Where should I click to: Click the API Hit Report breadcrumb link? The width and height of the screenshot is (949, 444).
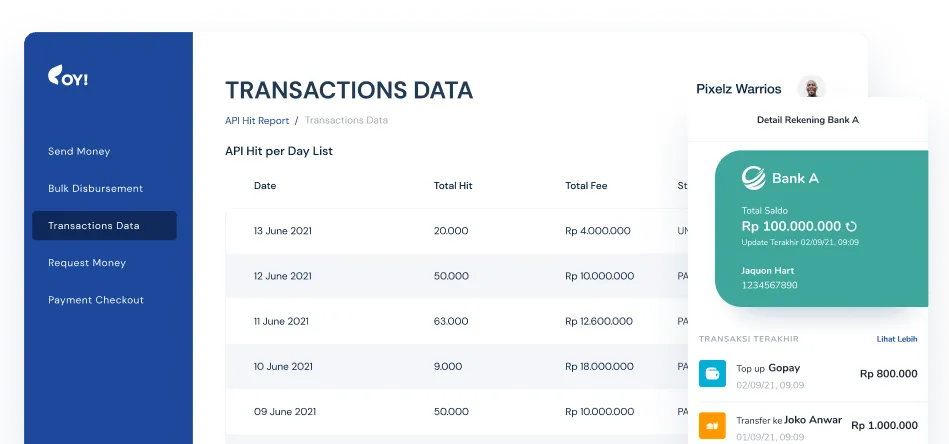[257, 121]
